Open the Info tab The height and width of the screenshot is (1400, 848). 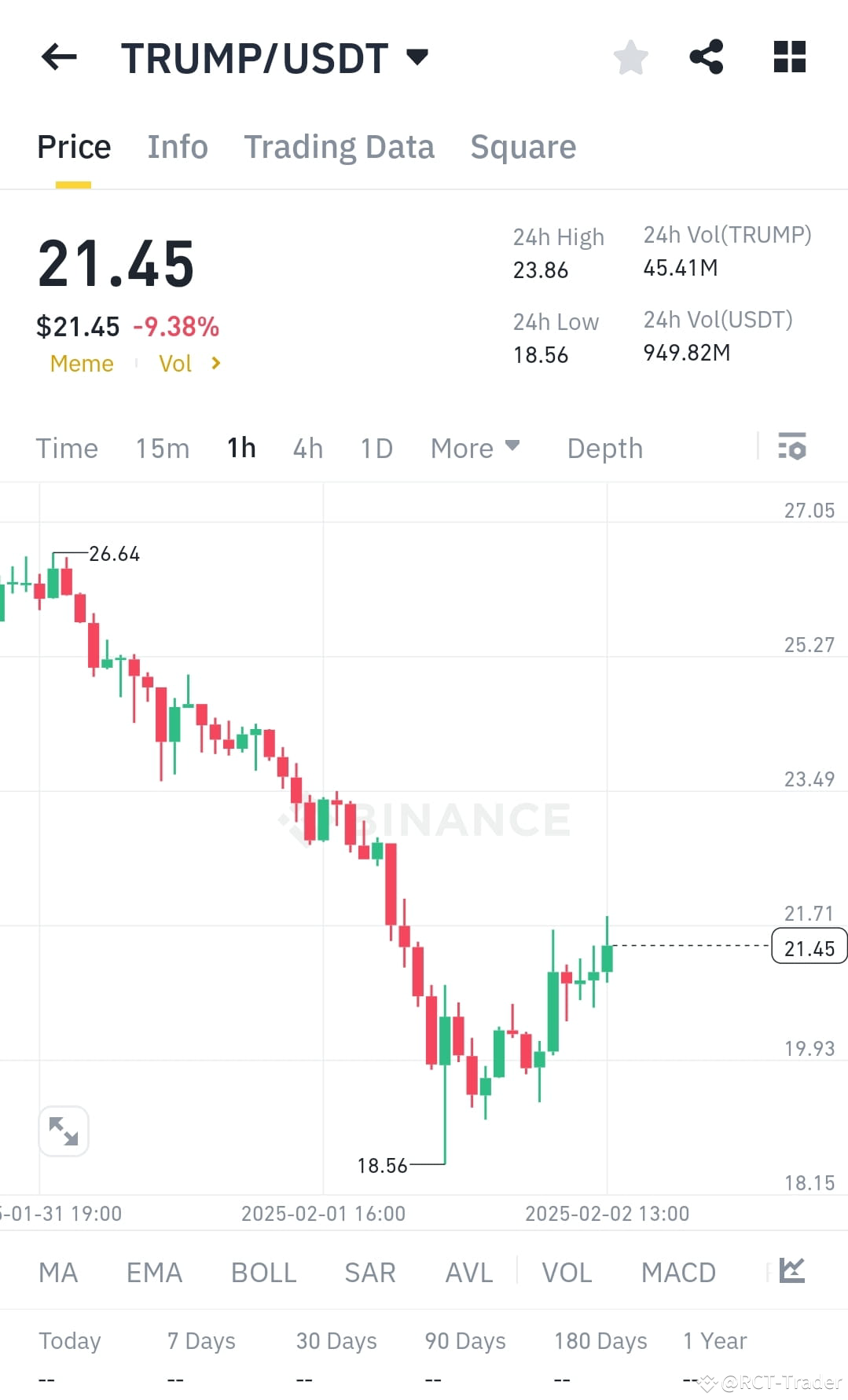pos(177,146)
